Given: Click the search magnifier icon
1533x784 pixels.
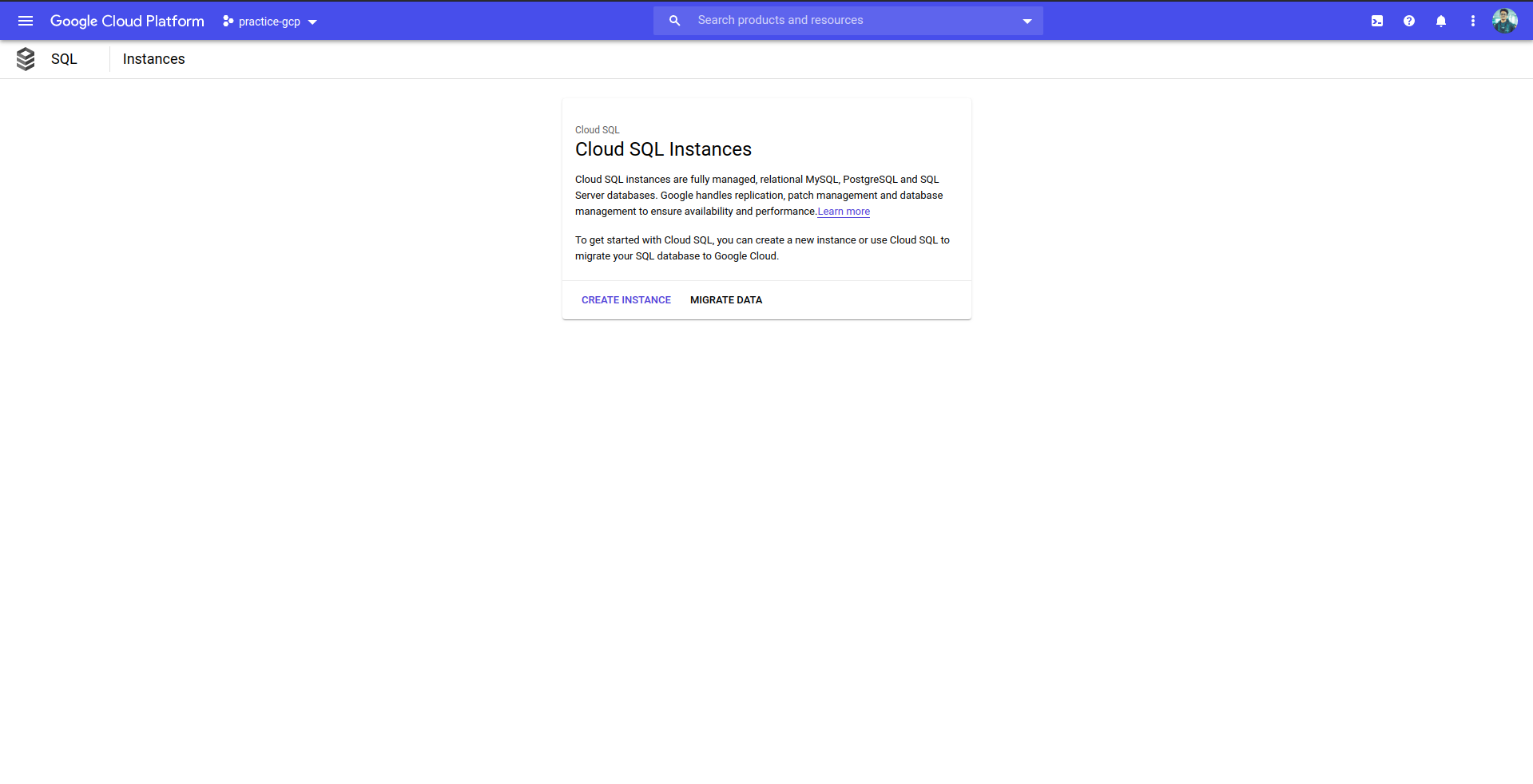Looking at the screenshot, I should (675, 21).
